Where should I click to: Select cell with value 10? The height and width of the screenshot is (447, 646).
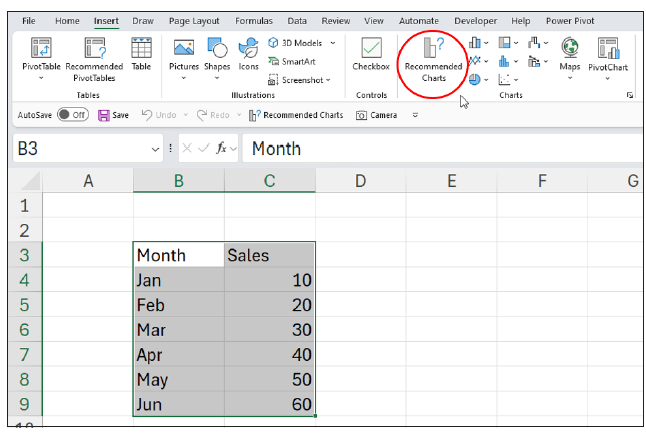(270, 280)
